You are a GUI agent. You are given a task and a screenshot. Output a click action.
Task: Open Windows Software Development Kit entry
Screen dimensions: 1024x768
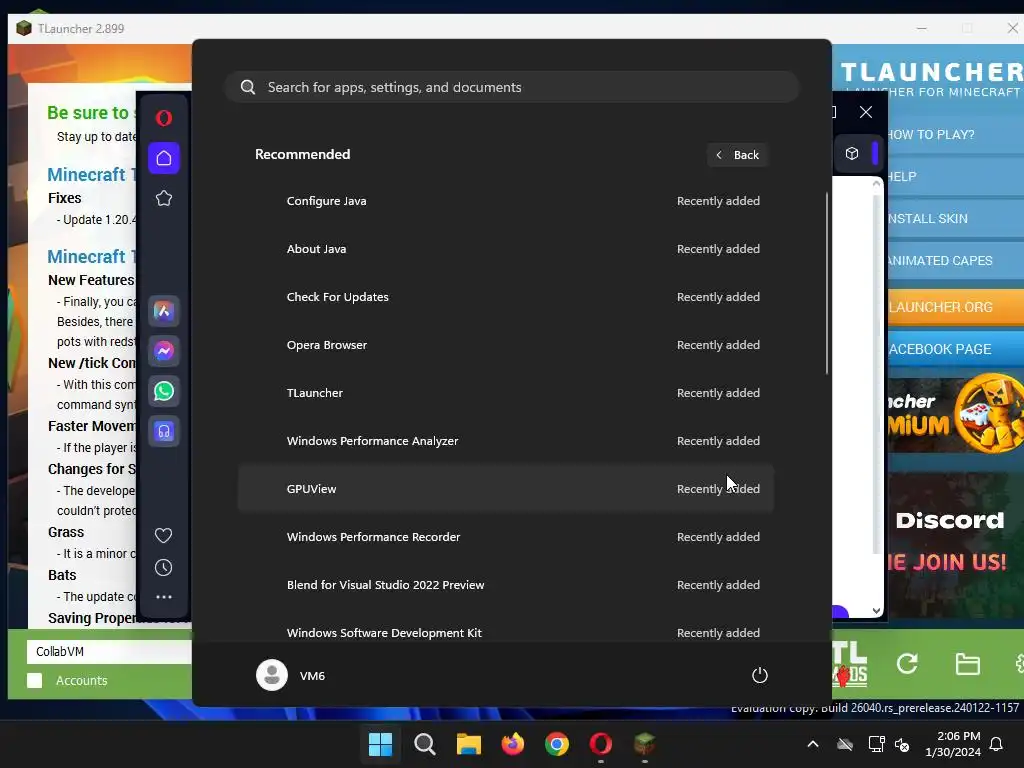coord(505,631)
